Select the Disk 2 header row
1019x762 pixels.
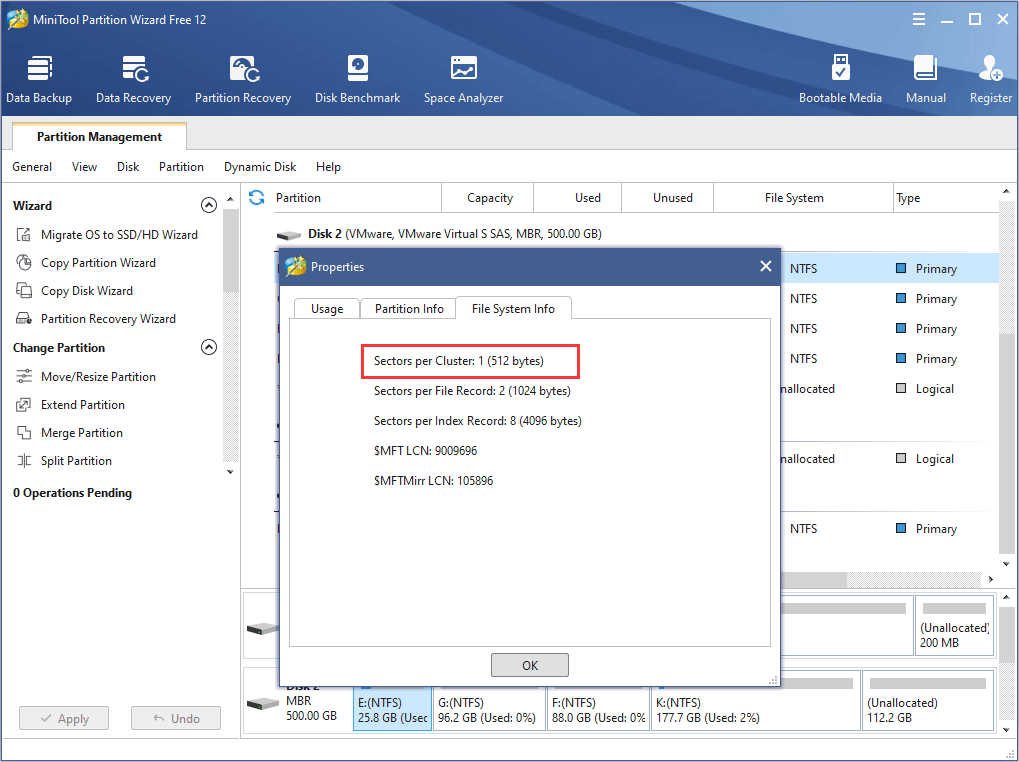(x=636, y=233)
